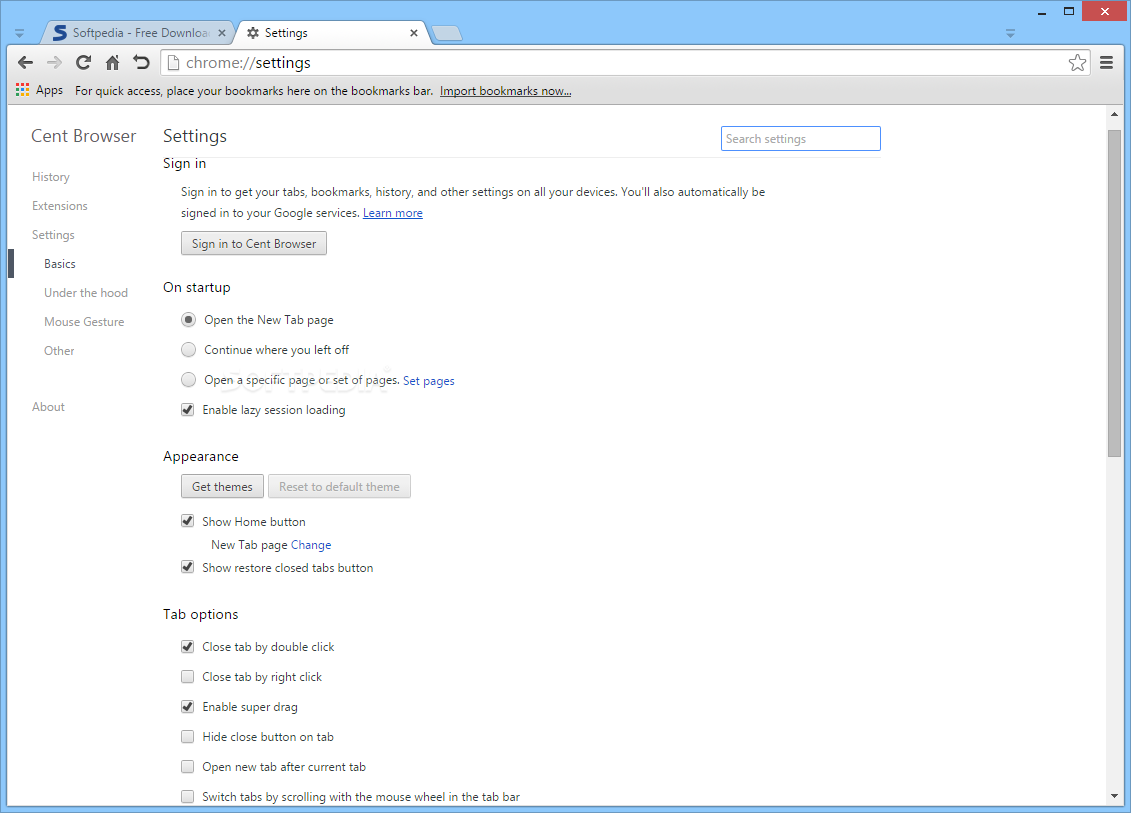Enable switch tabs by mouse wheel scrolling
The height and width of the screenshot is (813, 1131).
click(188, 796)
